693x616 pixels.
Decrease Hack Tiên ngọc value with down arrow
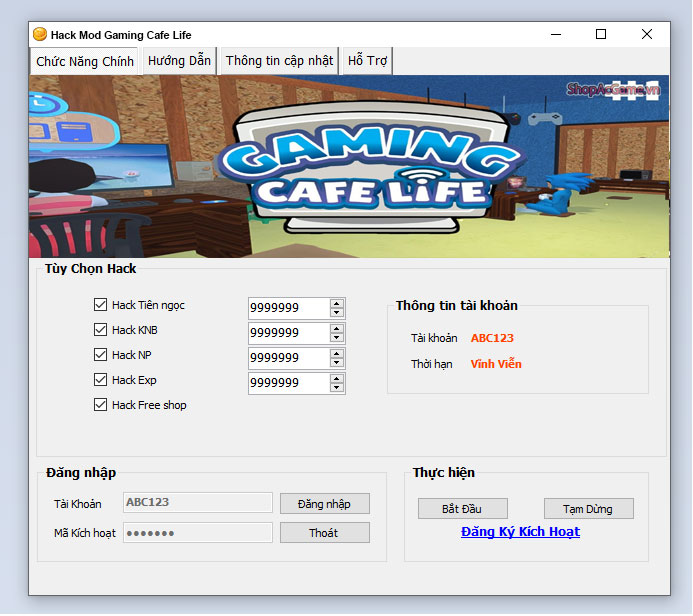pos(337,312)
